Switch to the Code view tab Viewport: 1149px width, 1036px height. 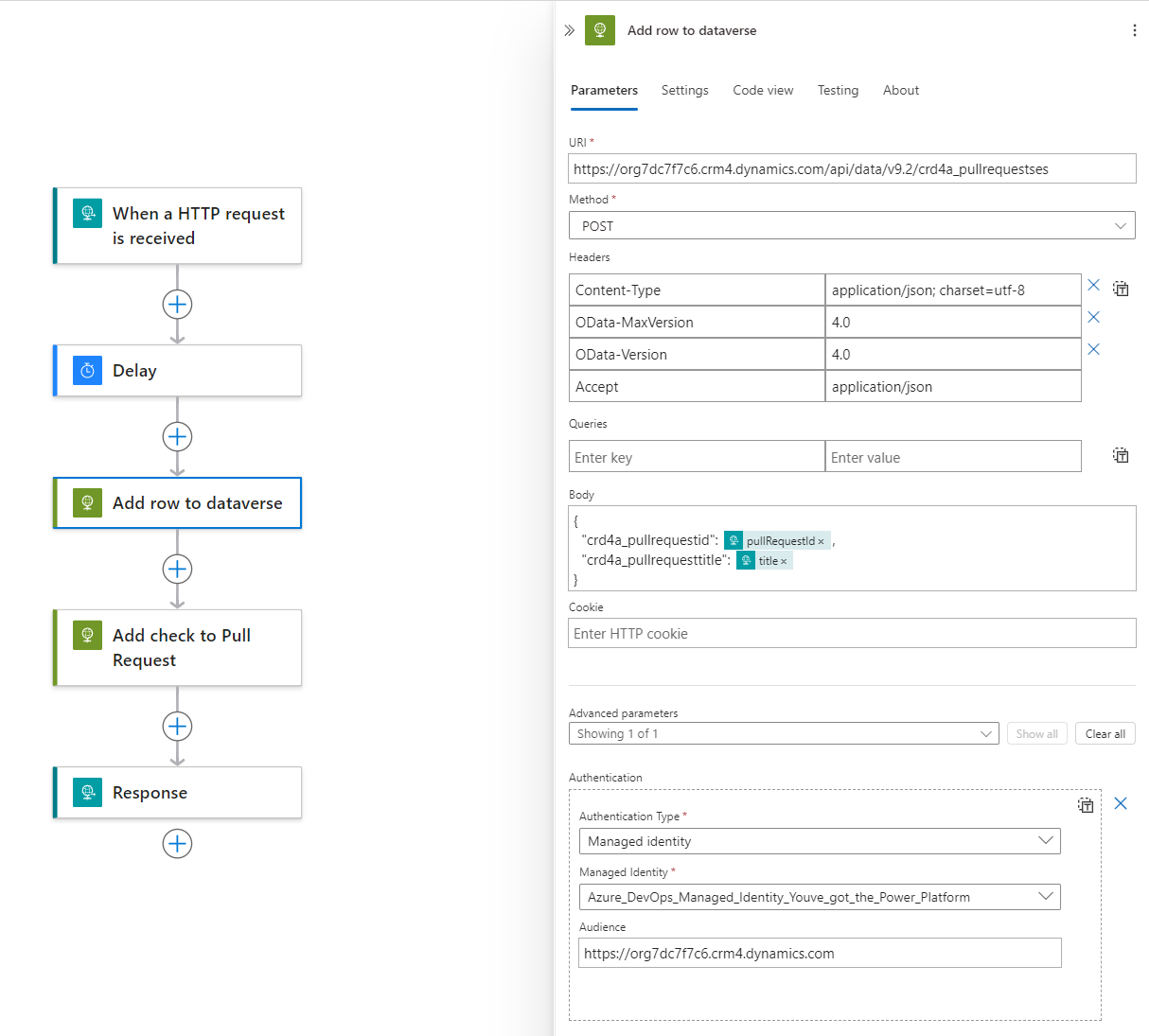(763, 90)
